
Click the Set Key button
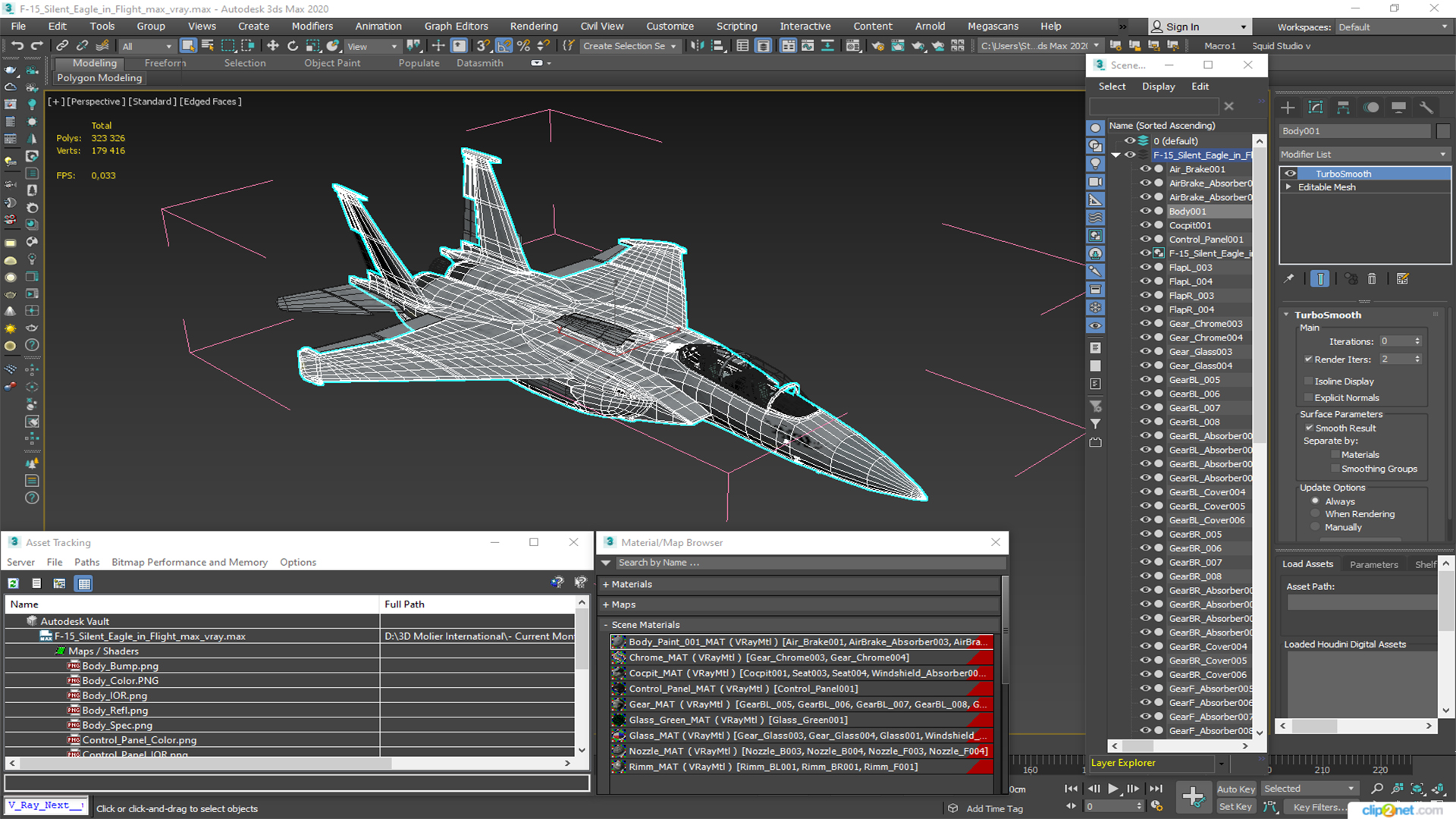click(1235, 807)
